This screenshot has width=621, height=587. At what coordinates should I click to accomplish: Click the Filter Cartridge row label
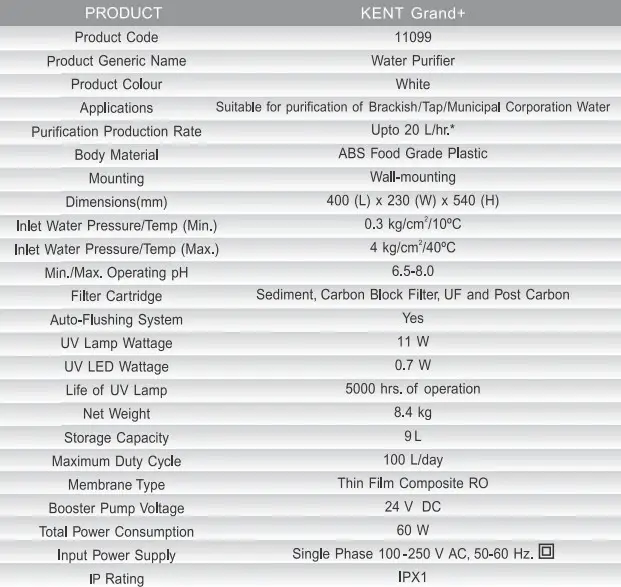click(x=116, y=296)
